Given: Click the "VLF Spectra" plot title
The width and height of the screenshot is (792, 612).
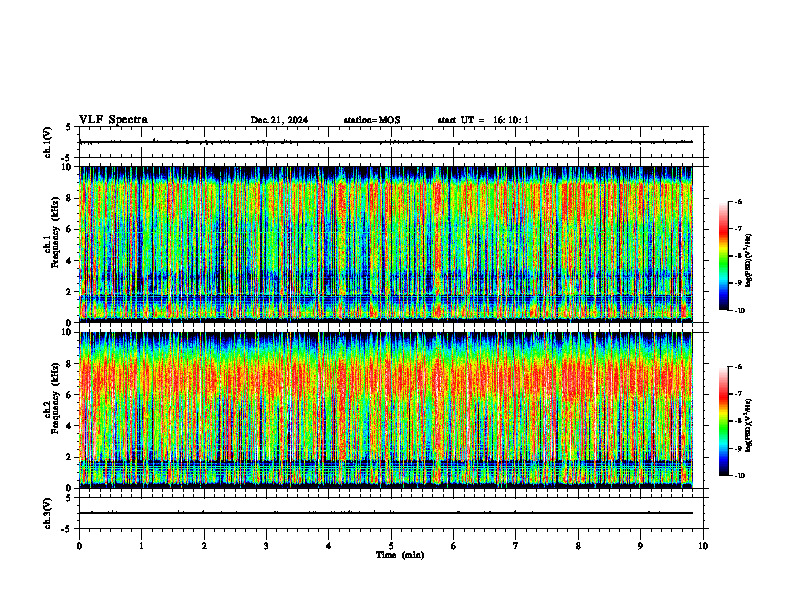Looking at the screenshot, I should click(x=113, y=120).
